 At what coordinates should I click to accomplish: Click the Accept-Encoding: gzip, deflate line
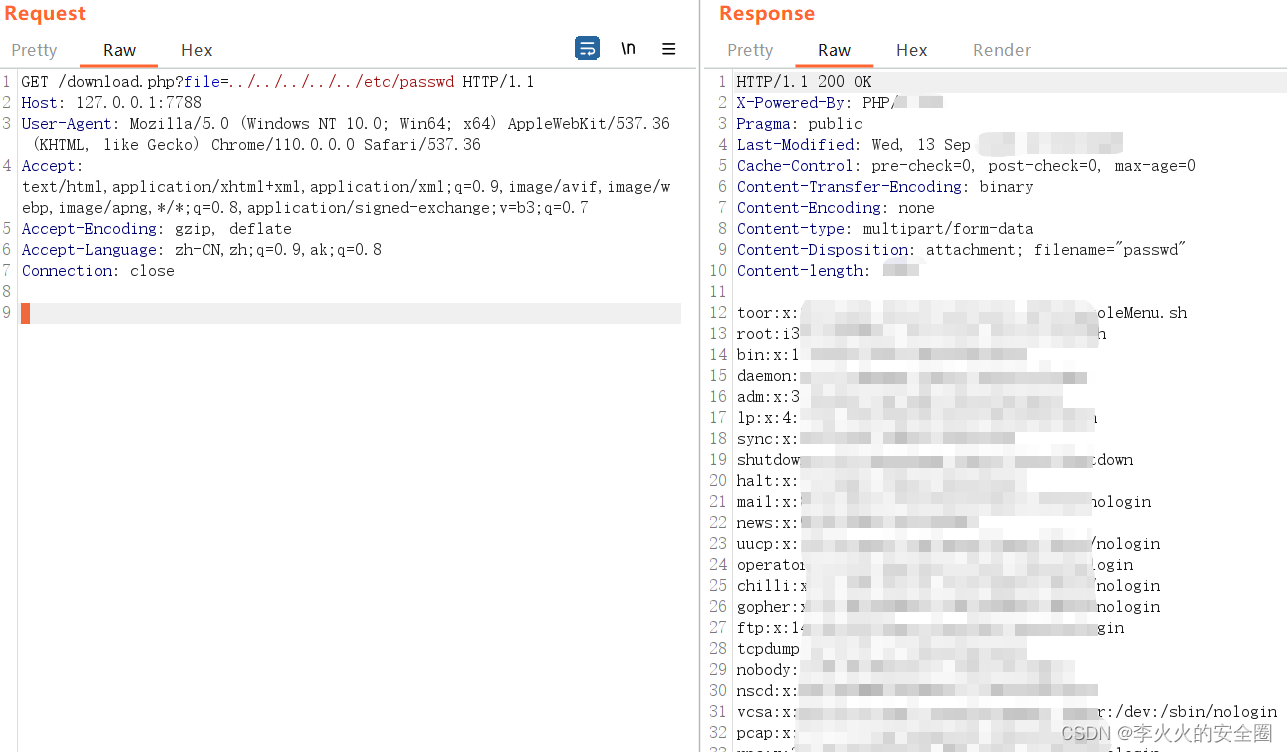157,229
